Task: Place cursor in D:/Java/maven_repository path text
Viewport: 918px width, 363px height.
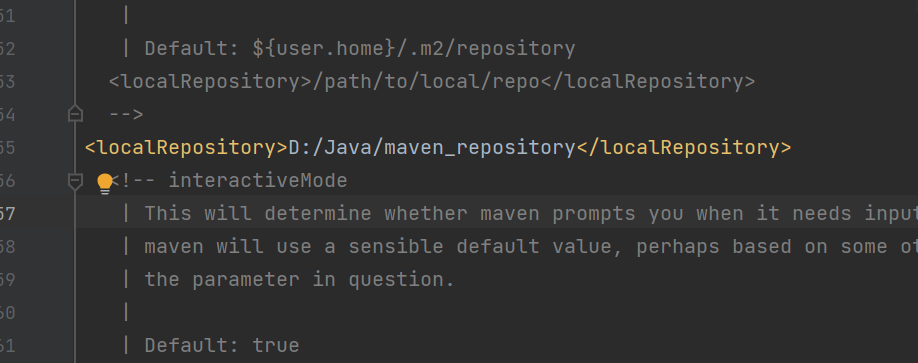Action: coord(432,148)
